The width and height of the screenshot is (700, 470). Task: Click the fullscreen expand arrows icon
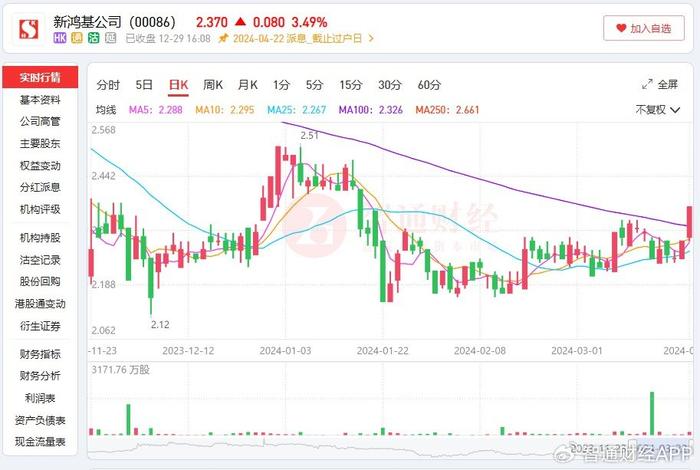[647, 84]
